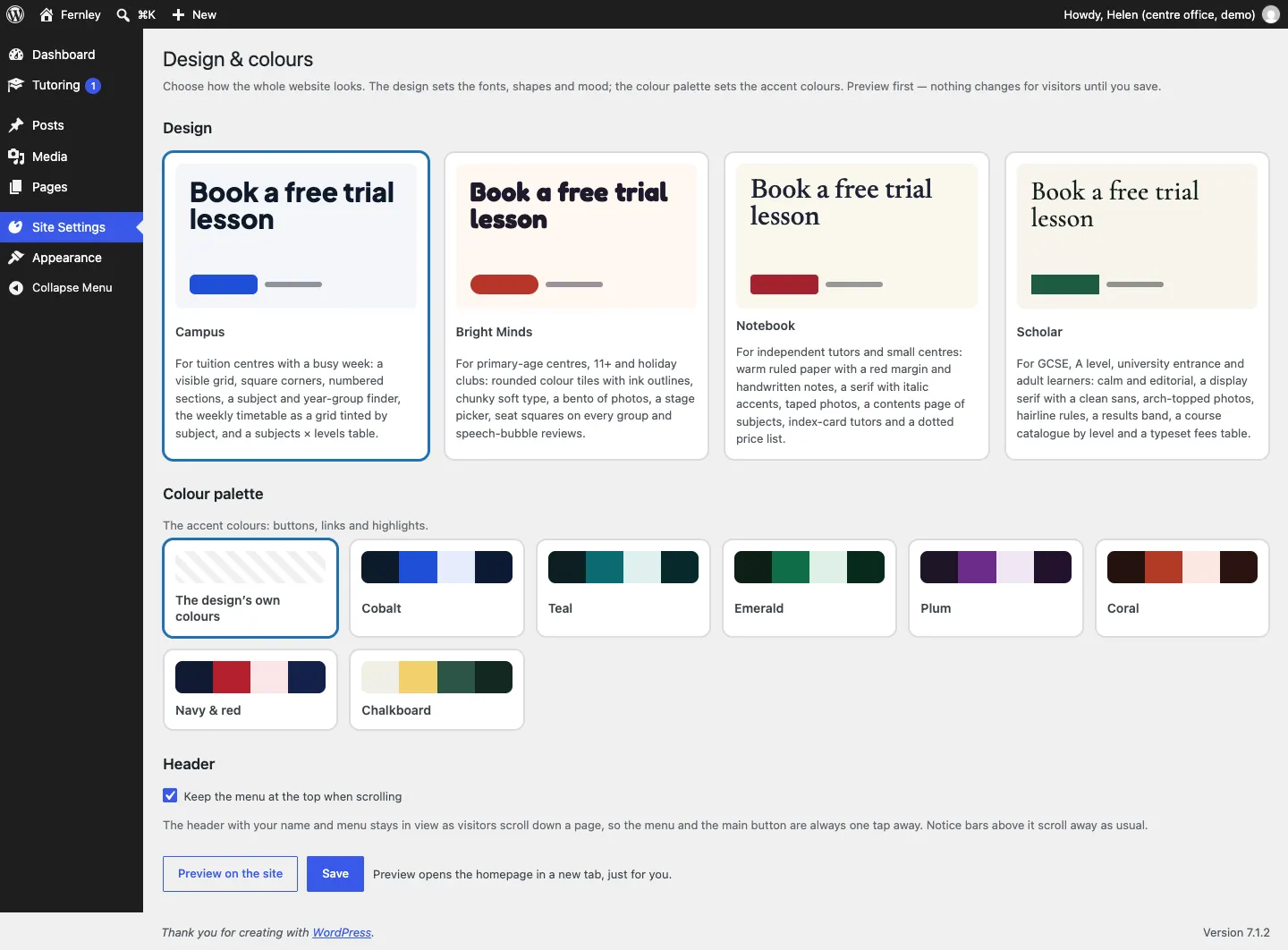Image resolution: width=1288 pixels, height=950 pixels.
Task: Open the Site Settings menu item
Action: coord(72,227)
